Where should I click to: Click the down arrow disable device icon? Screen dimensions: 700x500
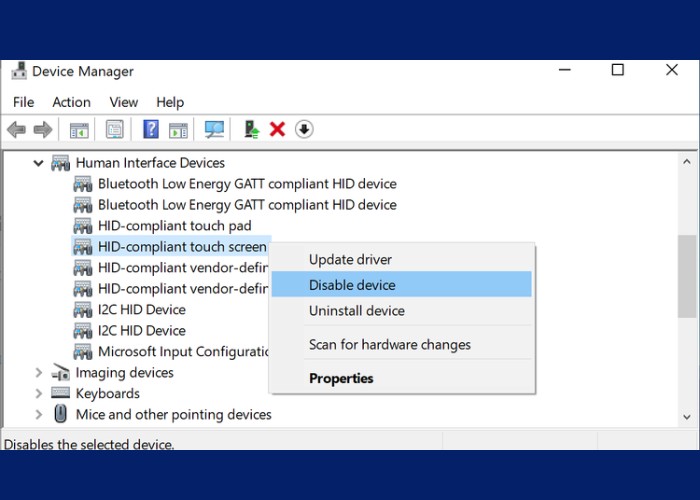[304, 129]
